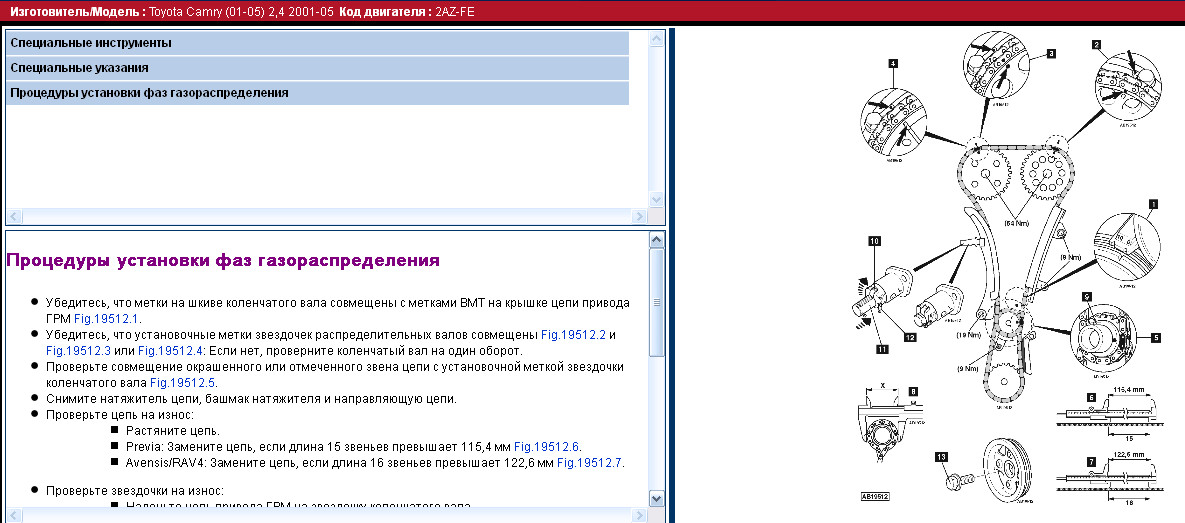The height and width of the screenshot is (523, 1185).
Task: Click the text Проверьте звездочки на износ
Action: click(135, 491)
